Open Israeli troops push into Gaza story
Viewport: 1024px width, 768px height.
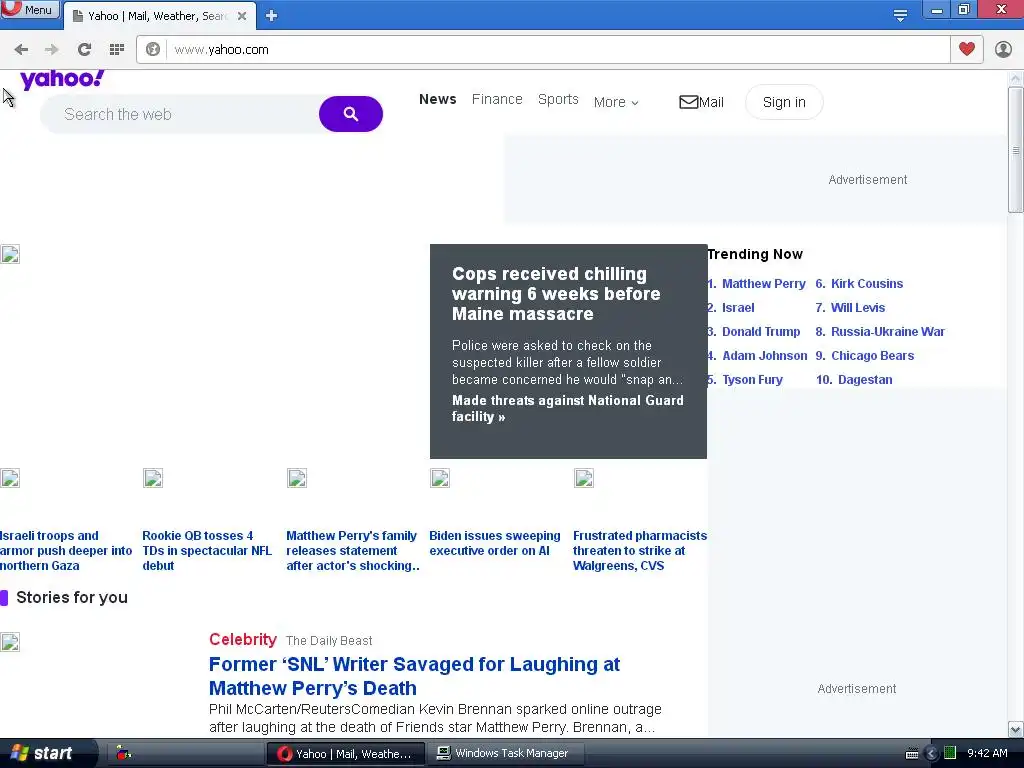[66, 551]
